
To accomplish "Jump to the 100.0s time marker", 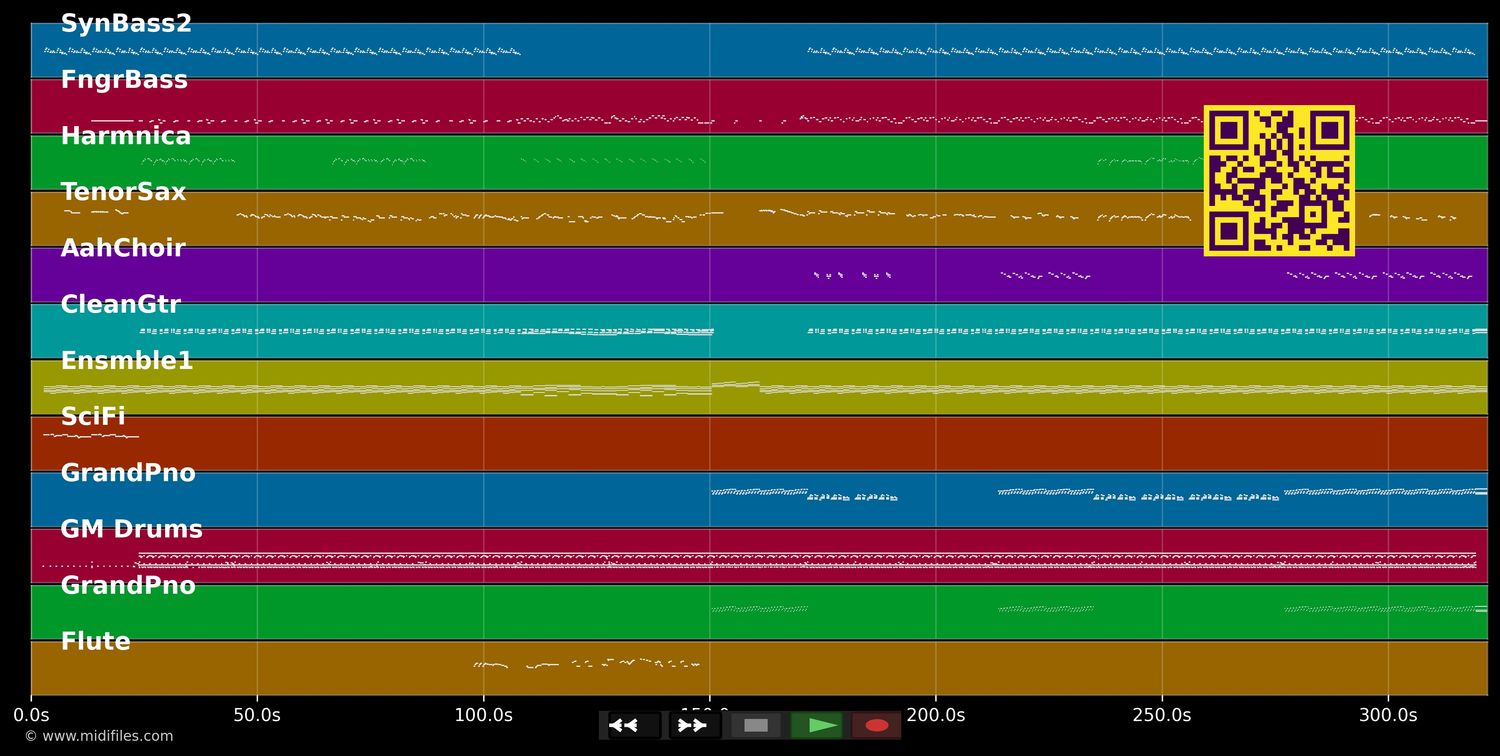I will 483,715.
